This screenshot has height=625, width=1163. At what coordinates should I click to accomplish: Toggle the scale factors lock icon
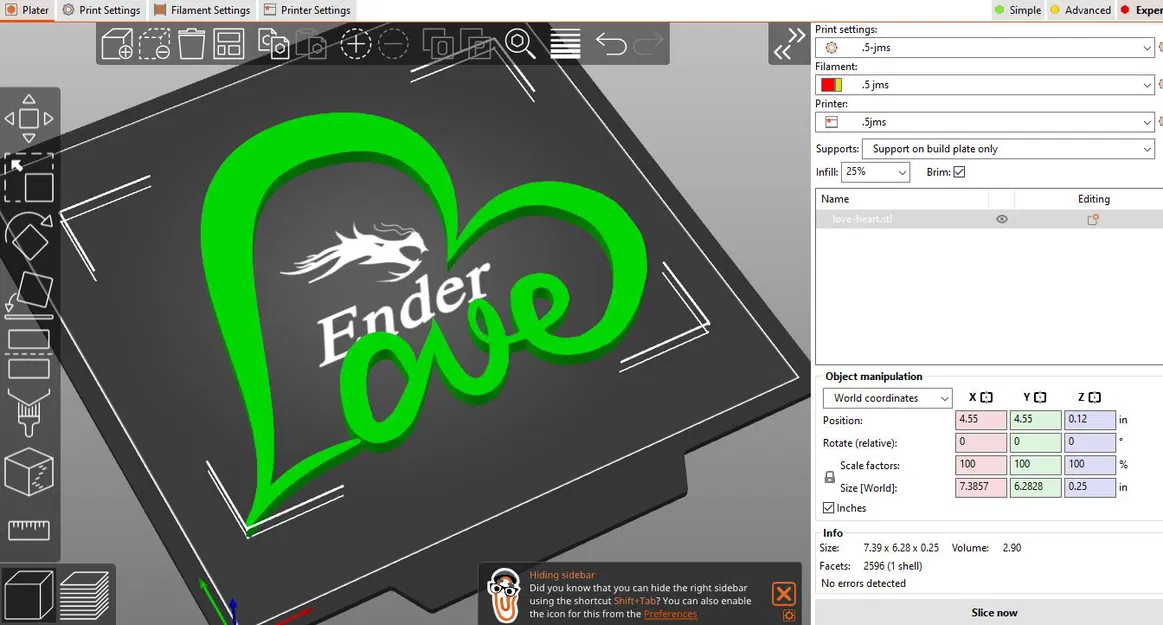830,477
